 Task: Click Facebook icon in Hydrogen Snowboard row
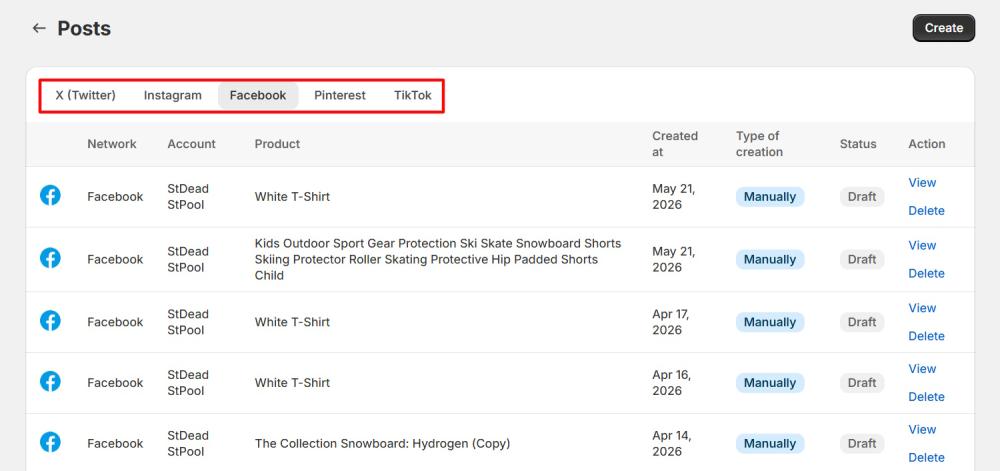pos(50,442)
